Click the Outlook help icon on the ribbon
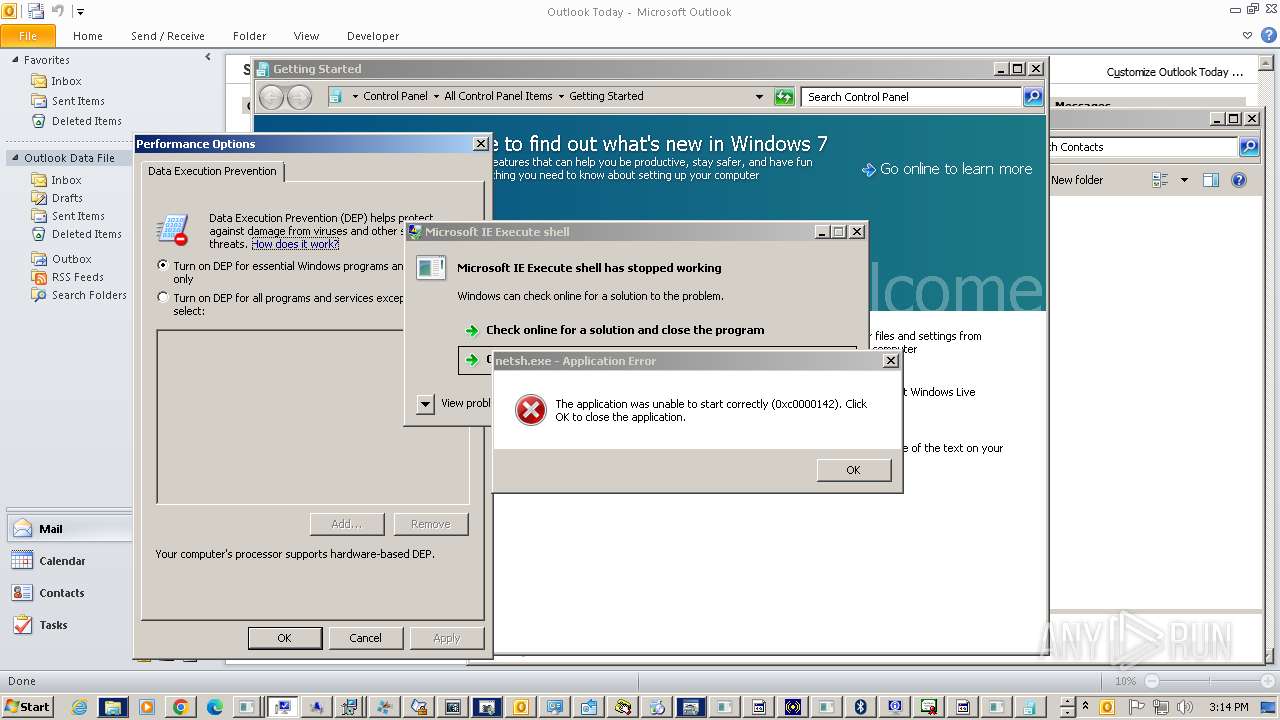This screenshot has width=1280, height=720. pos(1267,35)
